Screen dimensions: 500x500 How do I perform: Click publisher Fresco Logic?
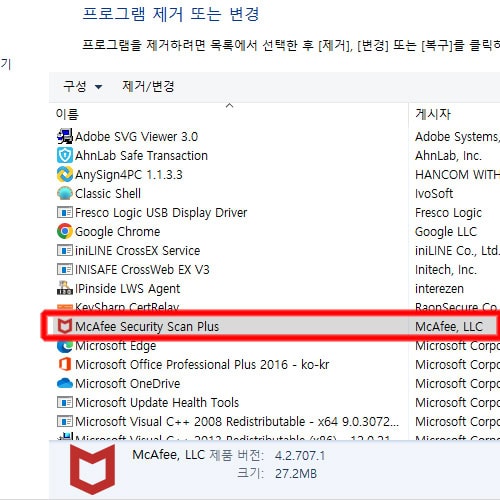click(448, 213)
